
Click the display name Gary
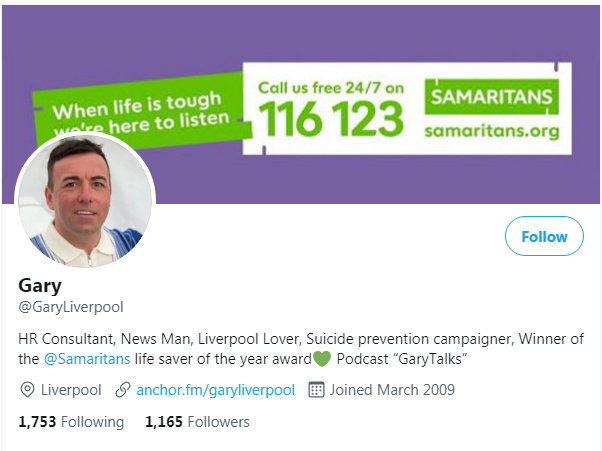pos(40,286)
